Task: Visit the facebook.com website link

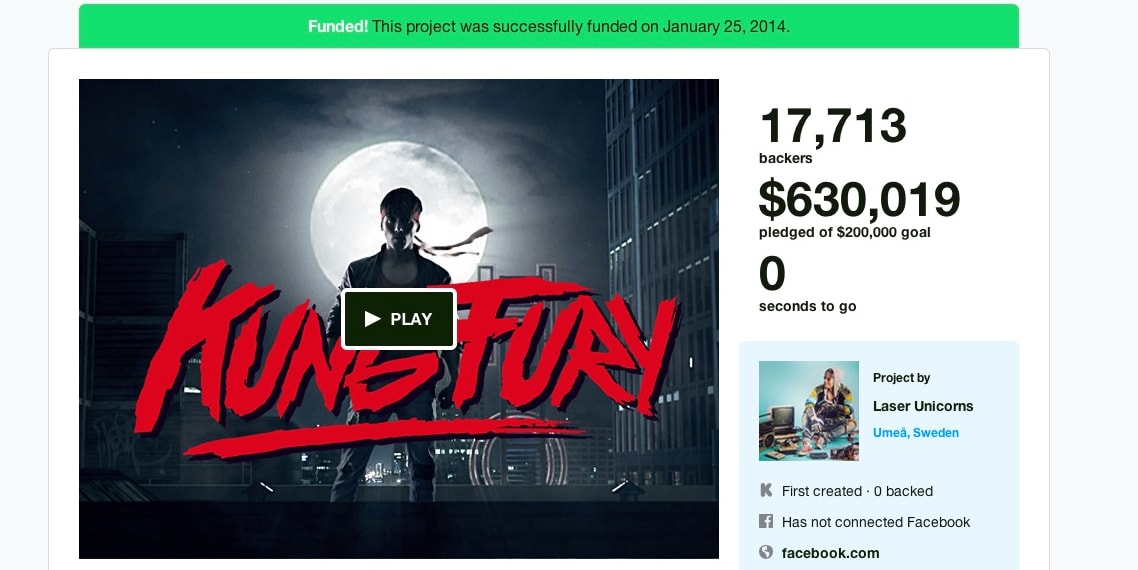Action: point(830,553)
